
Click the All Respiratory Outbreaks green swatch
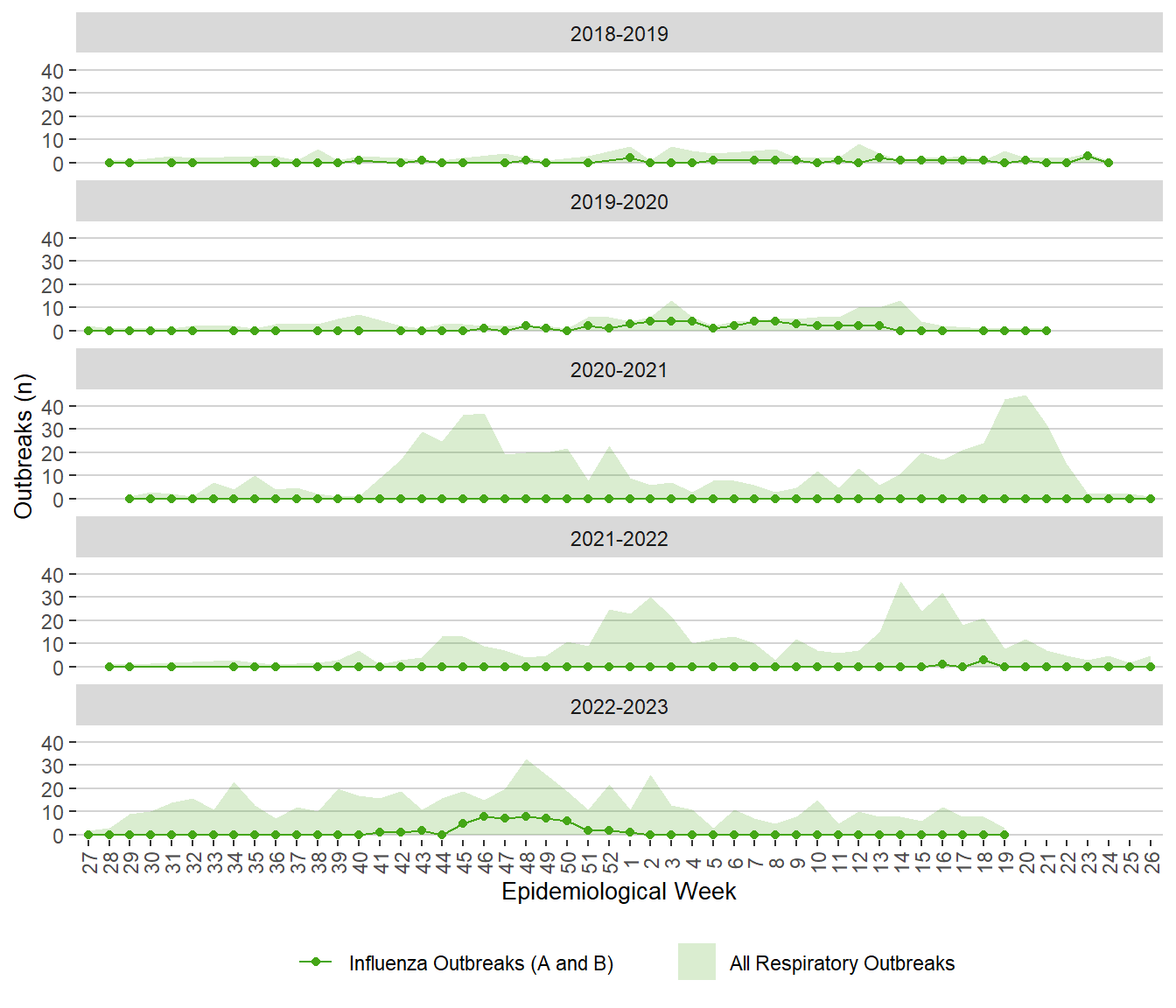(696, 962)
